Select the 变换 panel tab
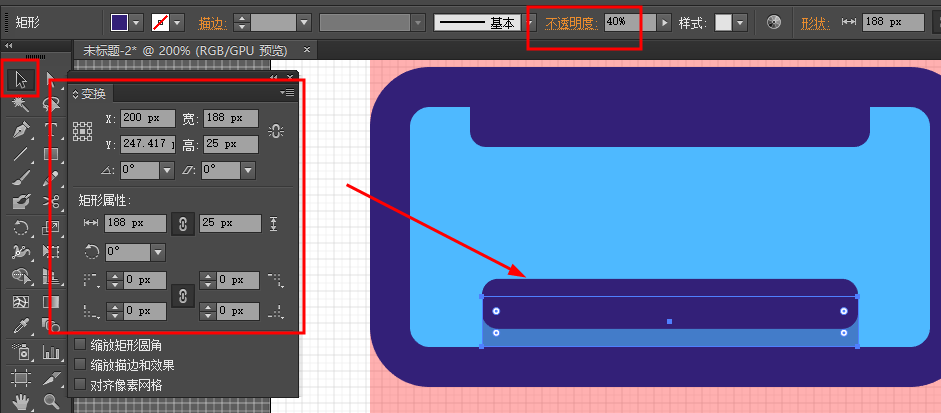Screen dimensions: 941x413 (91, 94)
